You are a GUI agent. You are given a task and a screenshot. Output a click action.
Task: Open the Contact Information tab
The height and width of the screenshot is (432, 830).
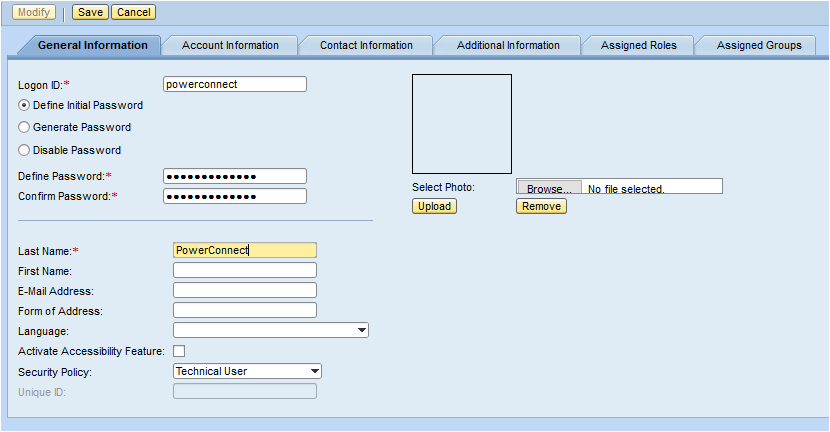[366, 45]
